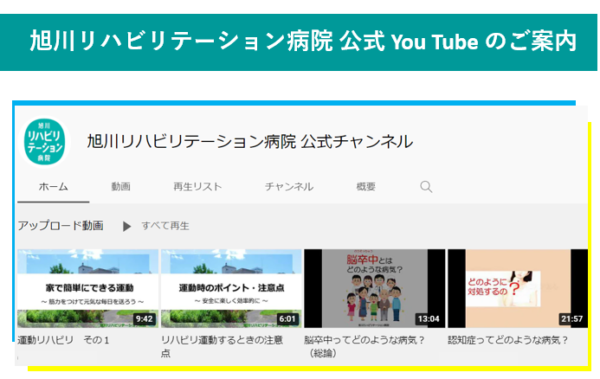600x379 pixels.
Task: Go to the チャンネル tab
Action: pos(289,186)
